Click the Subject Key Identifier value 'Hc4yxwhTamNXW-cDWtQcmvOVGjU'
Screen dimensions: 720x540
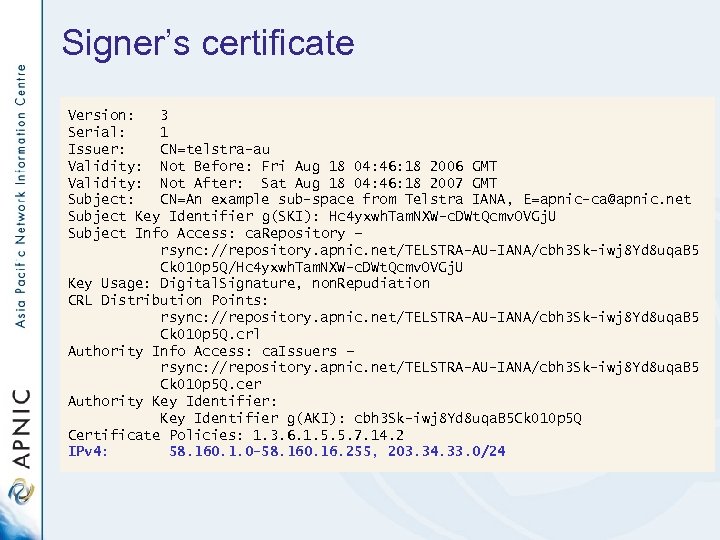pyautogui.click(x=442, y=216)
